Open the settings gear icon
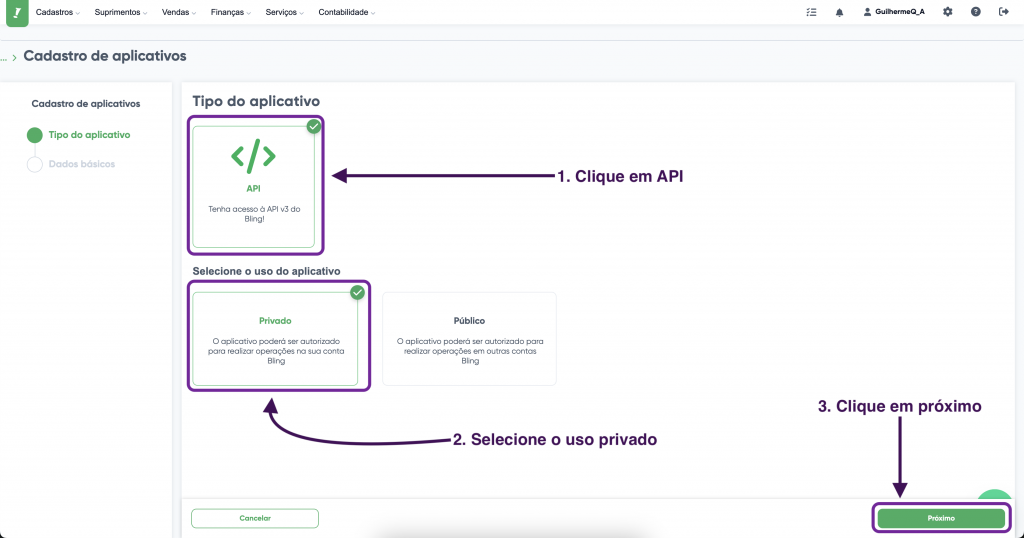 (947, 12)
